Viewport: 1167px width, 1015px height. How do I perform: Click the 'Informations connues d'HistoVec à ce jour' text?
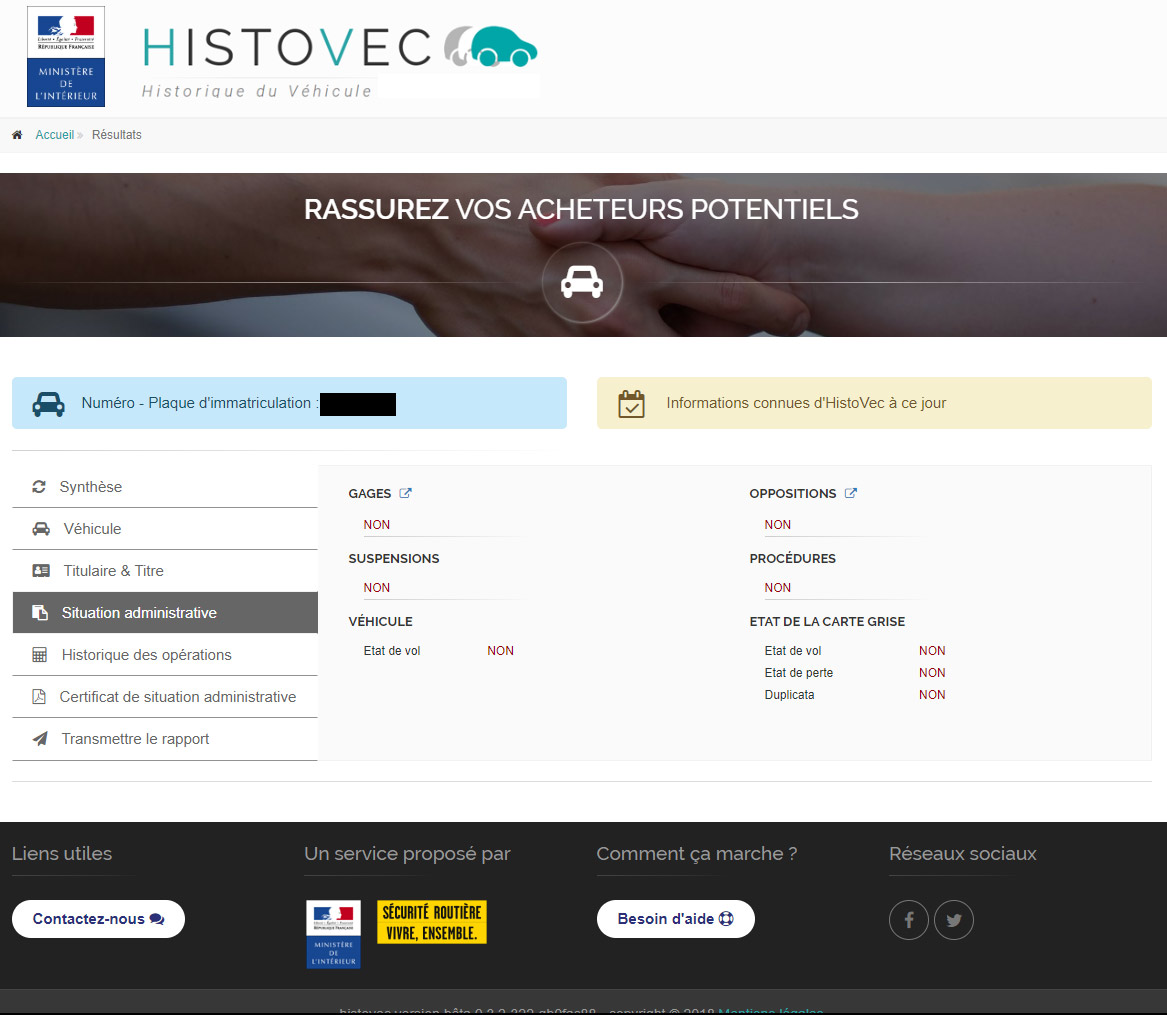(806, 403)
